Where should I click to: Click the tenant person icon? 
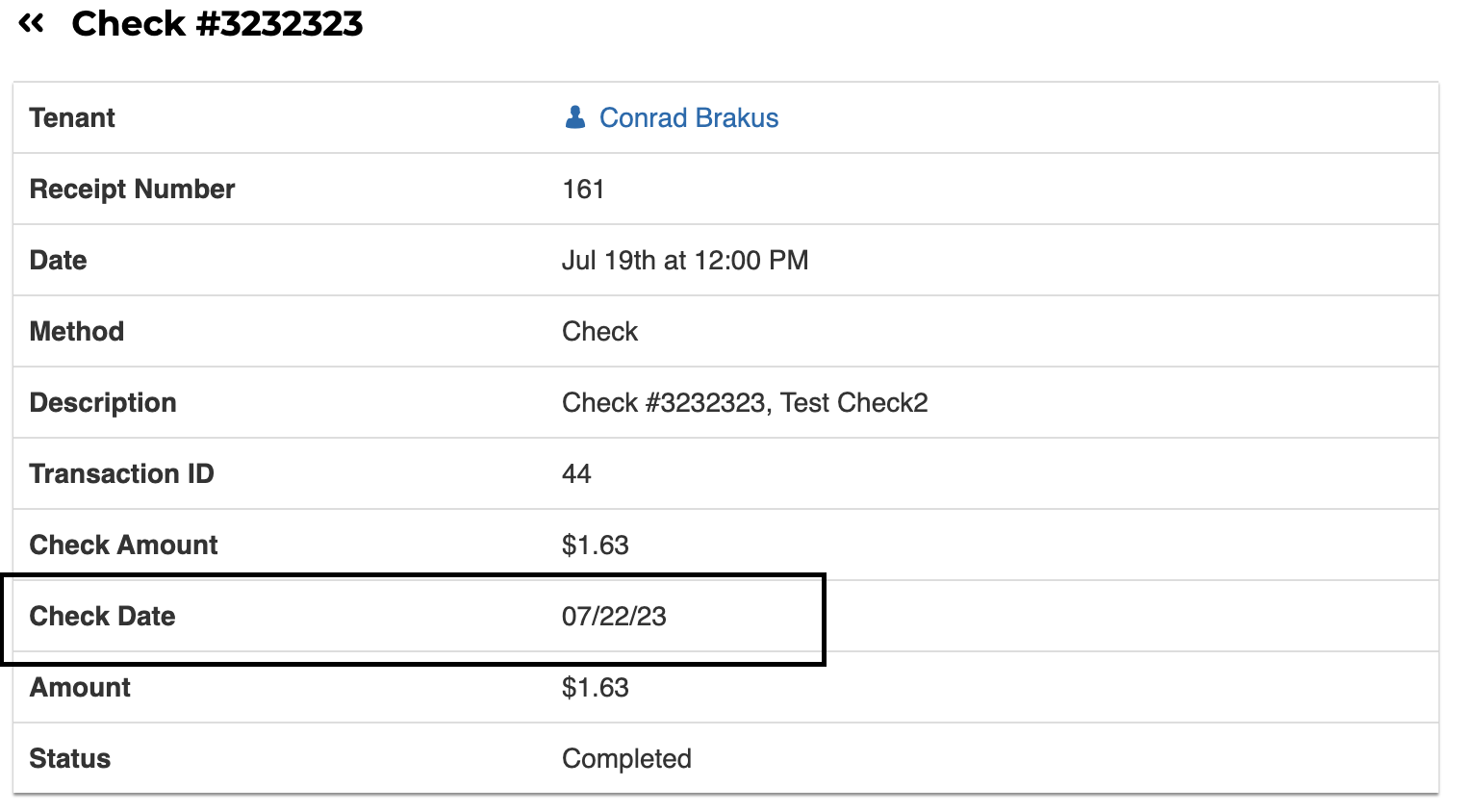click(575, 117)
